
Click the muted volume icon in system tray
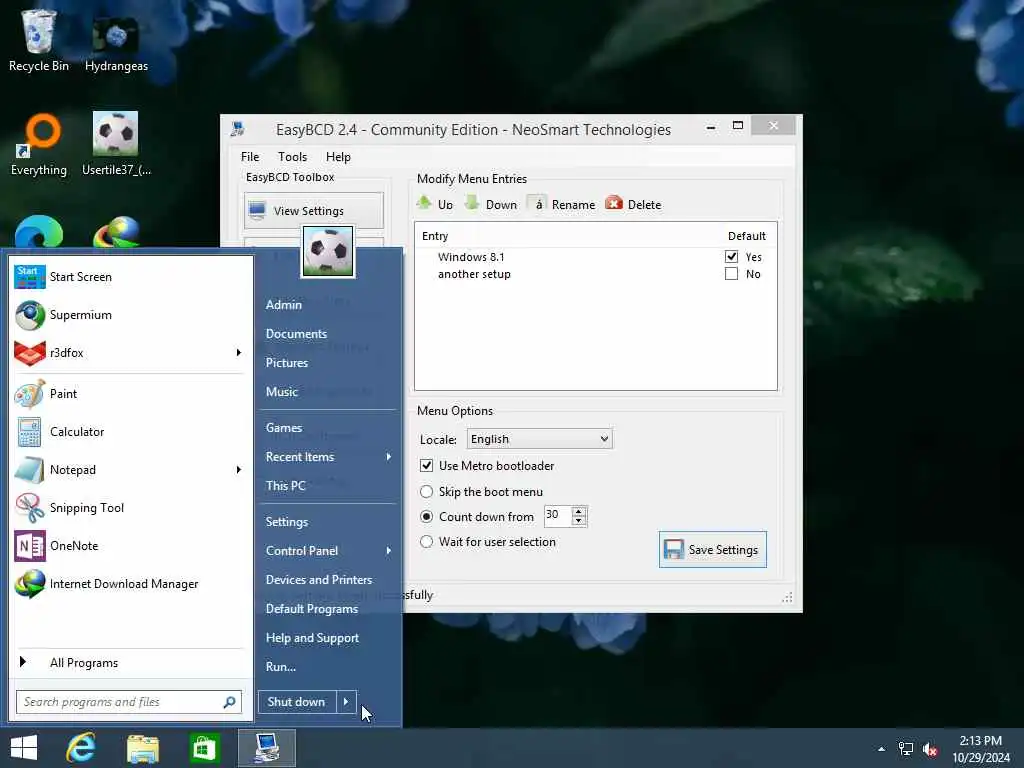click(x=931, y=749)
